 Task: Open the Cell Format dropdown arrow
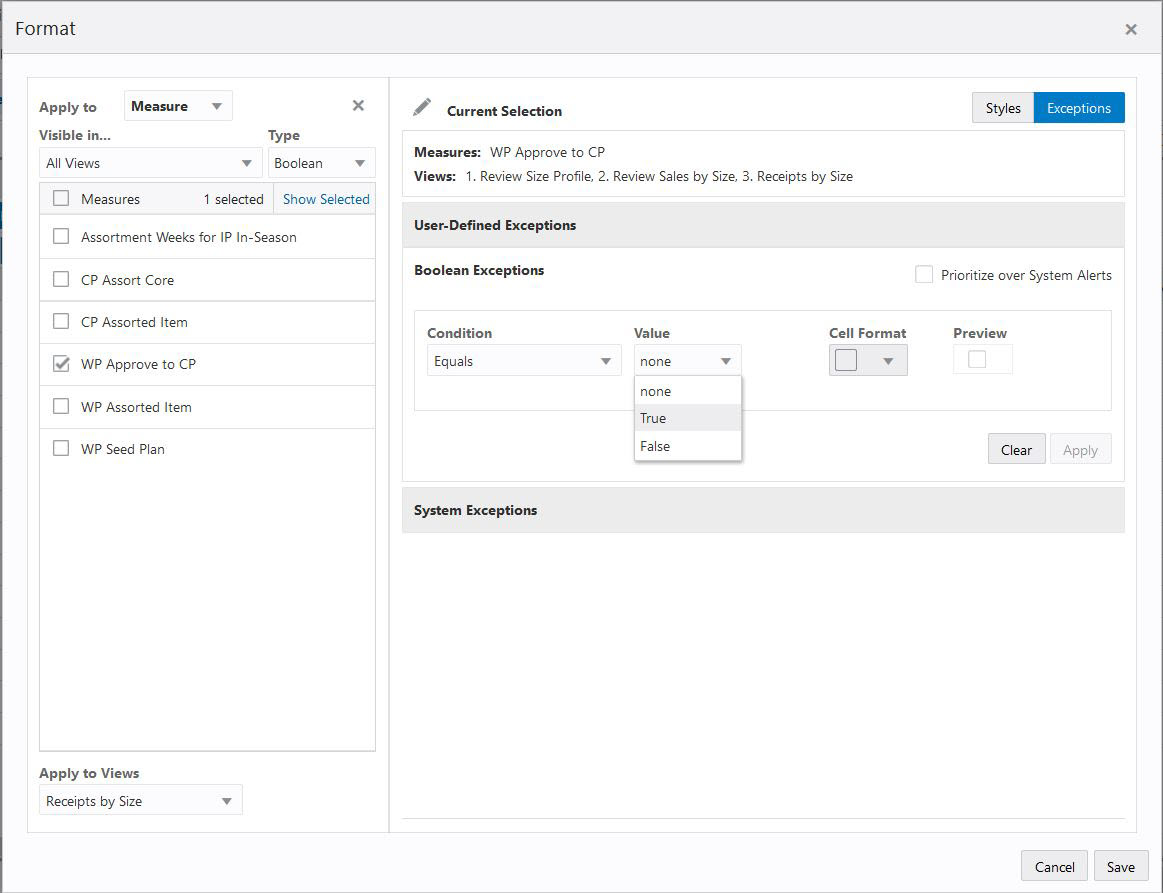click(888, 361)
